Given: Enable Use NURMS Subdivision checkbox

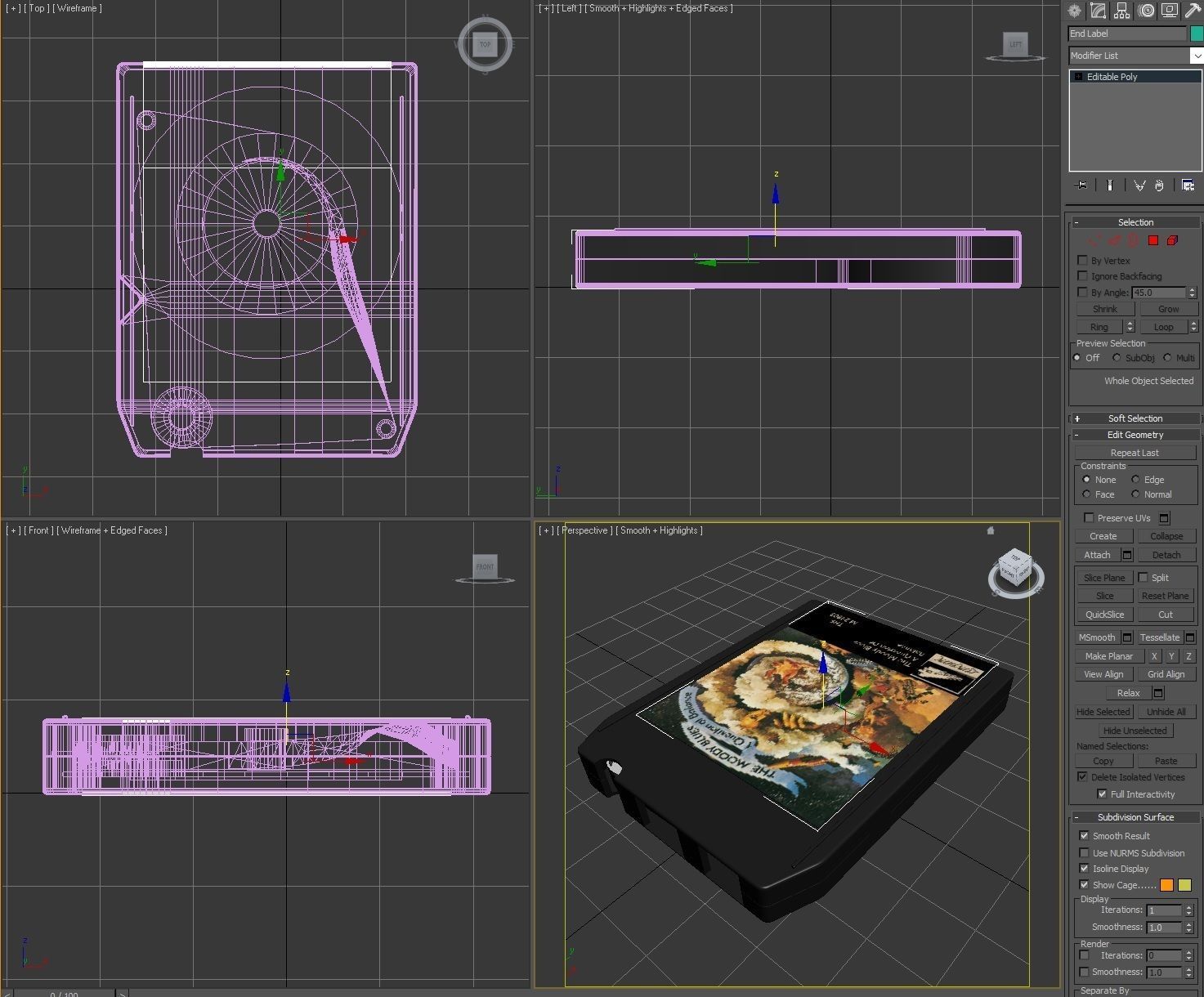Looking at the screenshot, I should click(x=1084, y=852).
